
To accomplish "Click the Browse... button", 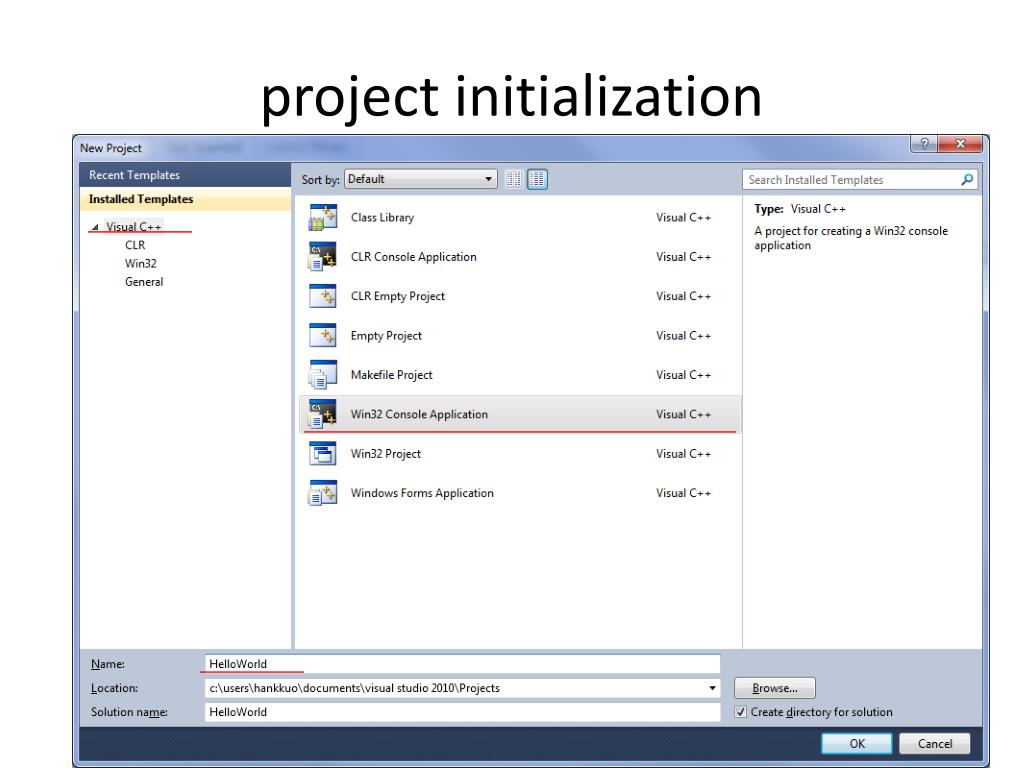I will pyautogui.click(x=775, y=688).
